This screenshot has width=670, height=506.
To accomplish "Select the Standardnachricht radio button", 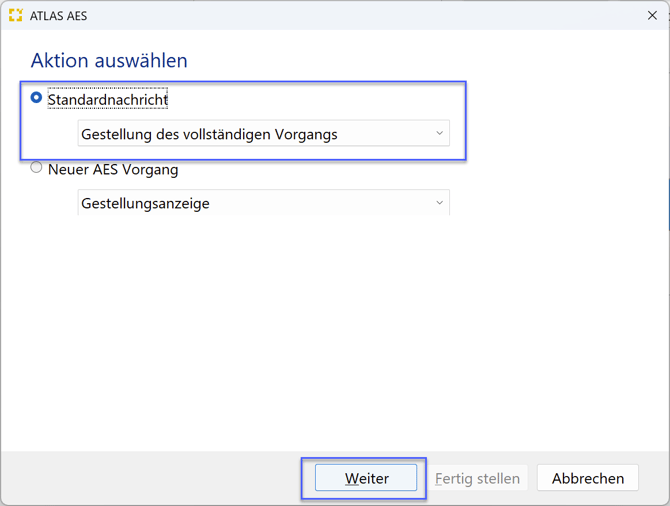I will tap(37, 98).
